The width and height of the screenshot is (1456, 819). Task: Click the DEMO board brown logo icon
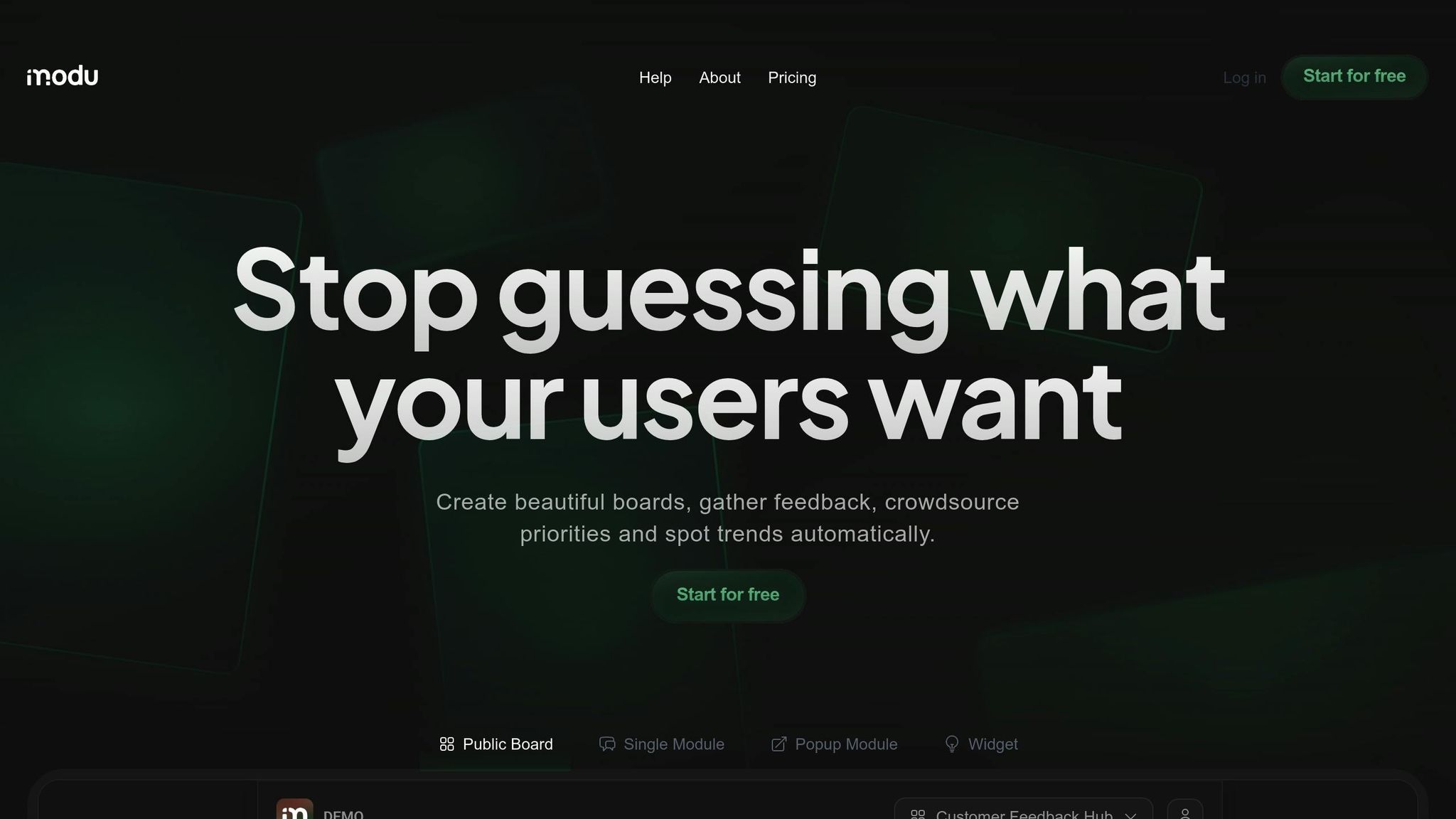click(294, 809)
